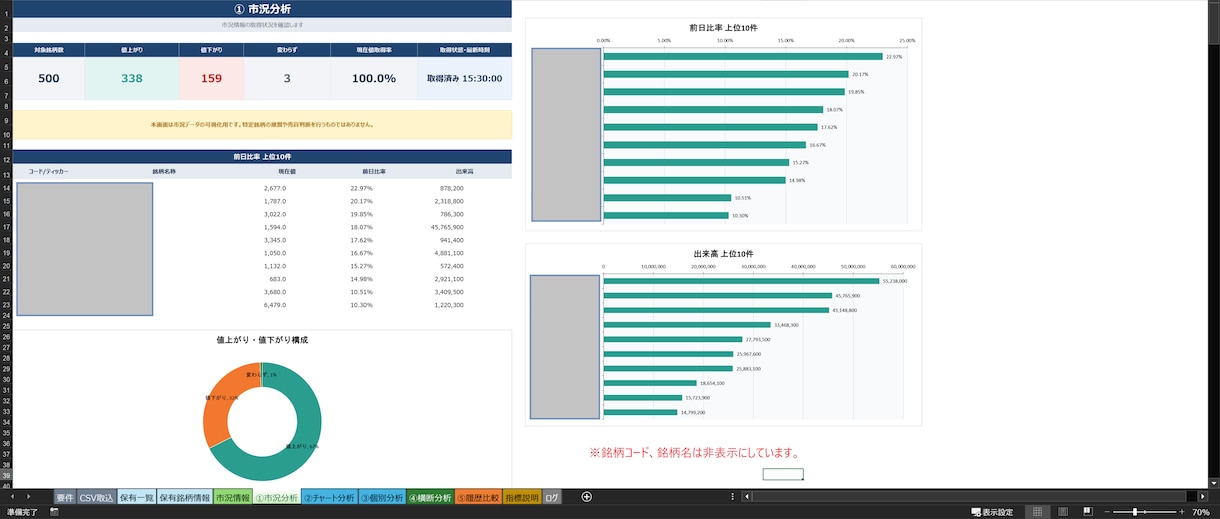The height and width of the screenshot is (519, 1220).
Task: Open the ③個別分析 sheet tab
Action: [x=381, y=497]
